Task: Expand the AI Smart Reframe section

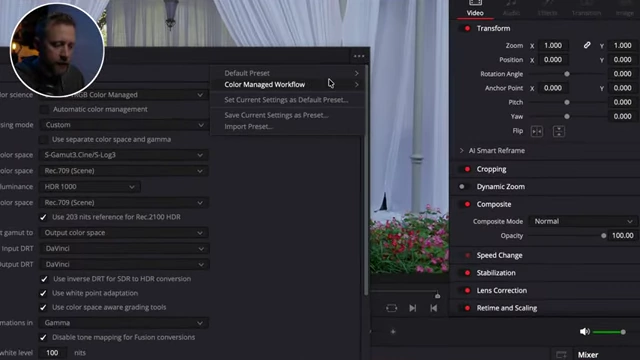Action: point(462,151)
